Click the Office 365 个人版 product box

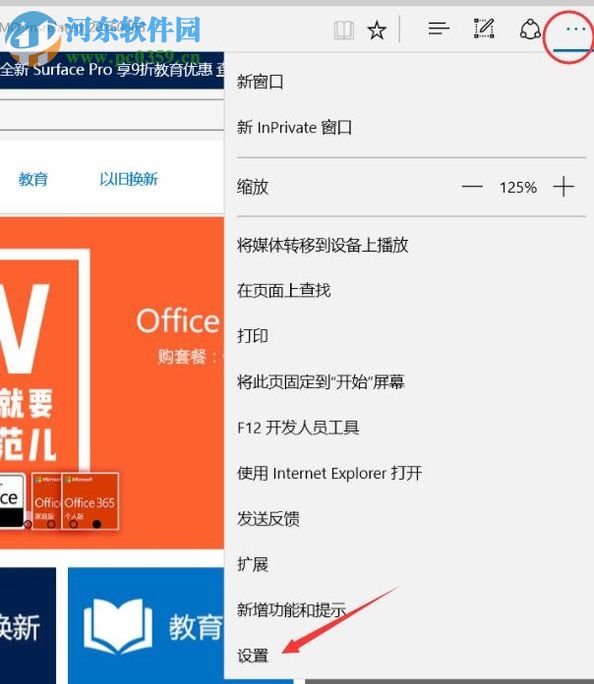90,501
